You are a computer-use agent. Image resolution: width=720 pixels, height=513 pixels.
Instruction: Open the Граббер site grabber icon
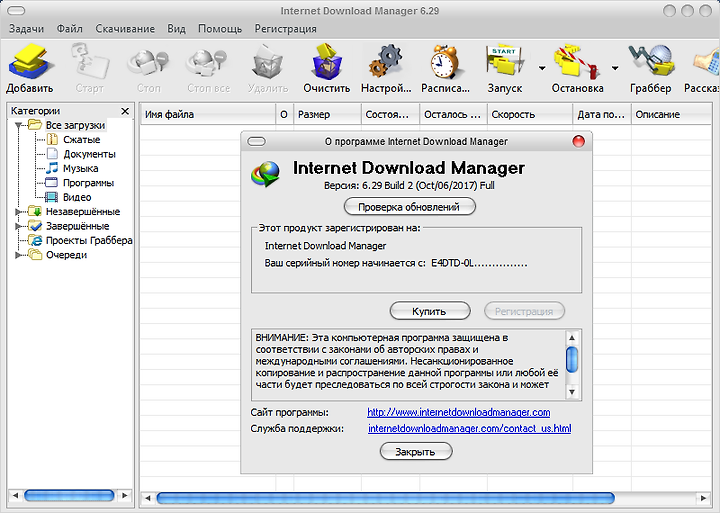tap(651, 61)
